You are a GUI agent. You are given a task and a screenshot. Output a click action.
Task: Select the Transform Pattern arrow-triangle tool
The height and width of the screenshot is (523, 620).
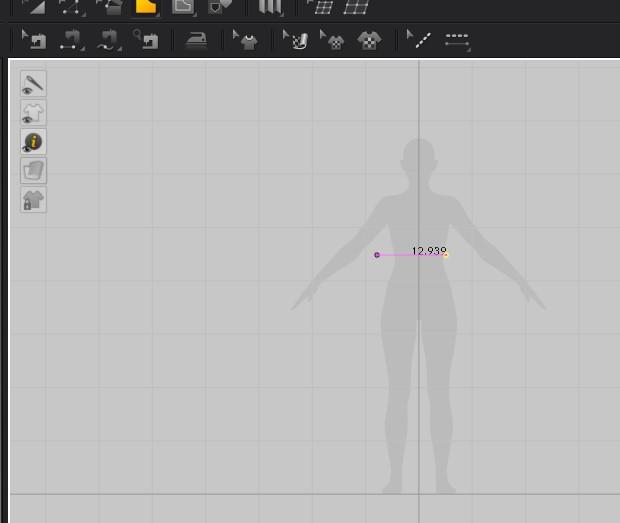35,7
